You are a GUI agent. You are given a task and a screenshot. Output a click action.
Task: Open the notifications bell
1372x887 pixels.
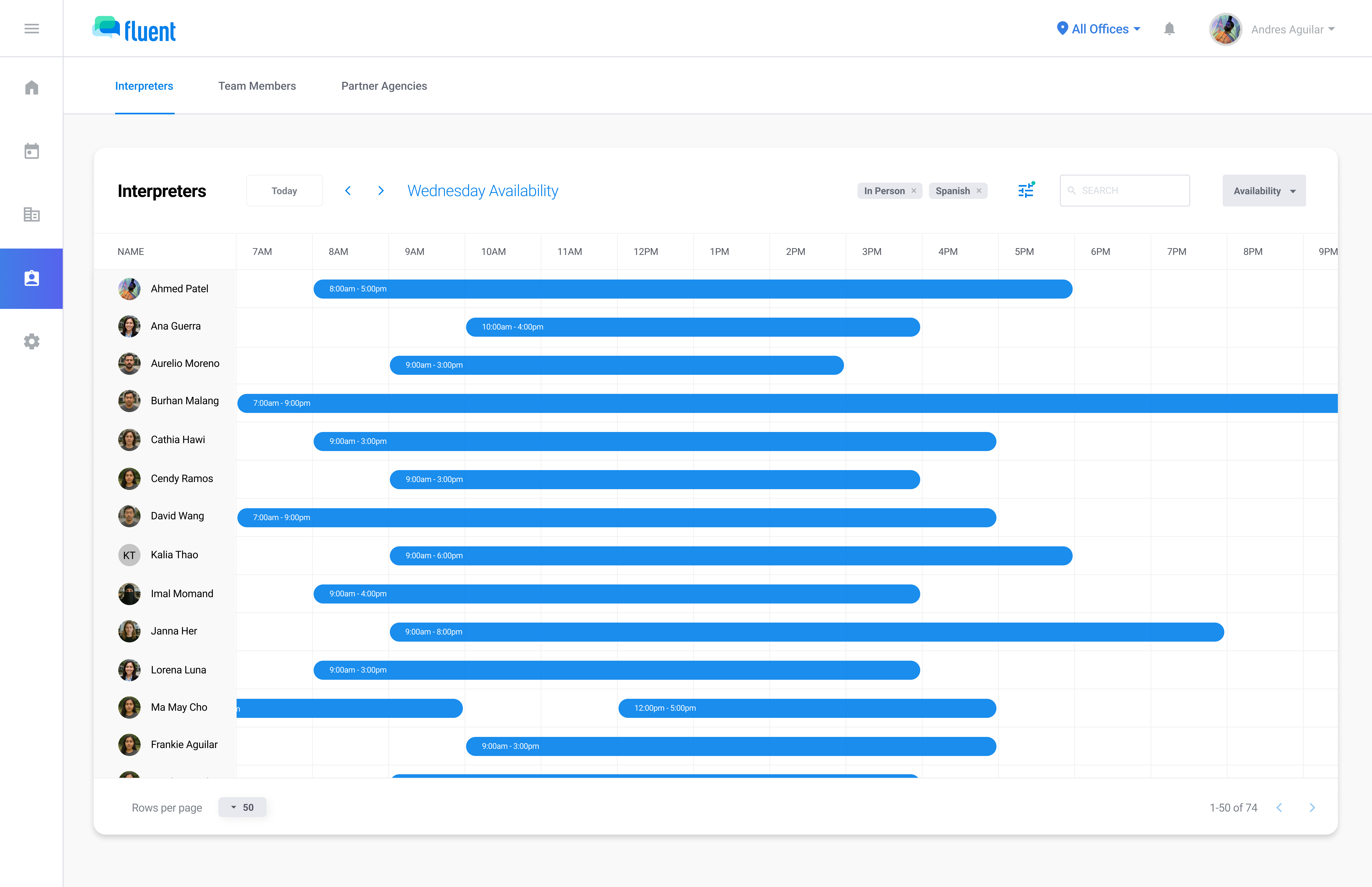(1169, 29)
